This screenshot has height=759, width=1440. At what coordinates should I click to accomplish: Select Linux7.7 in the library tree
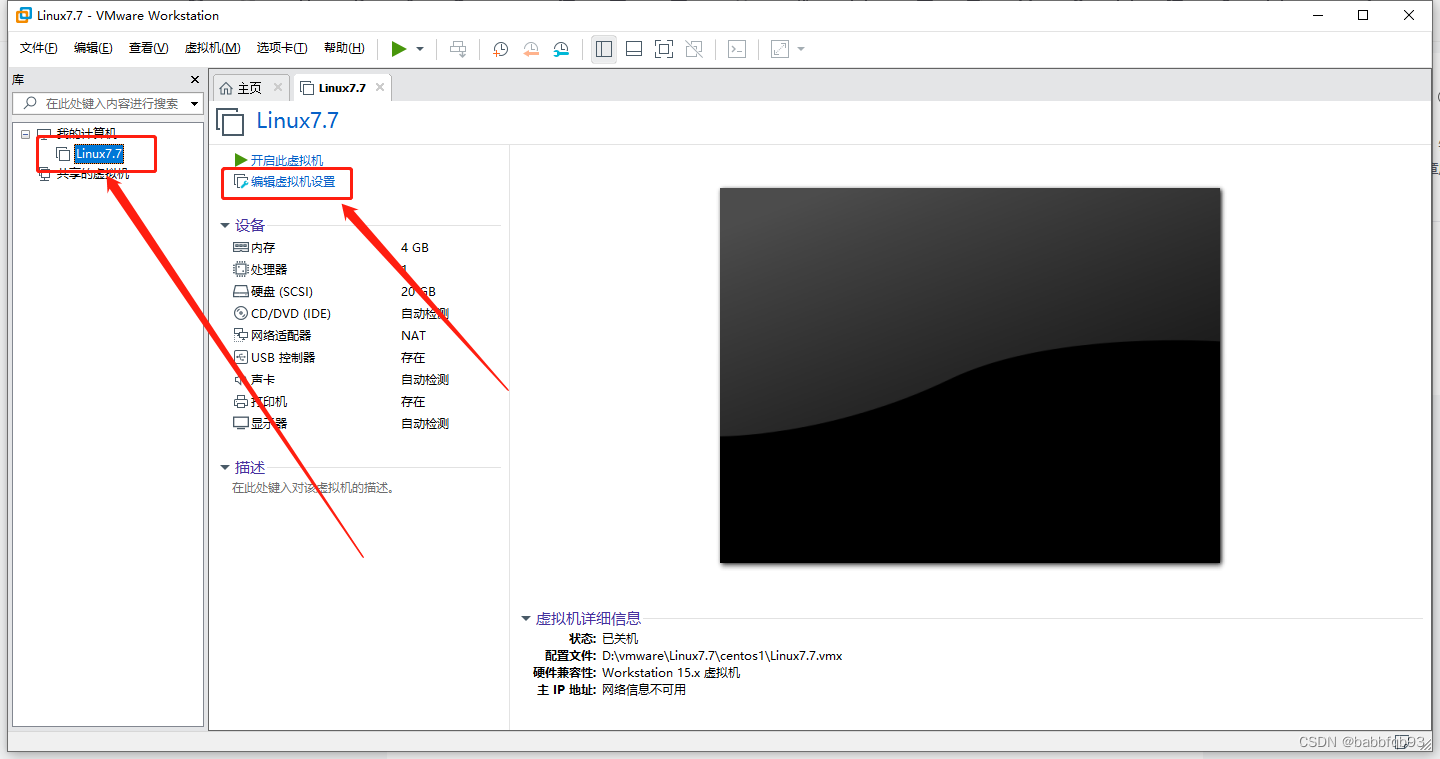(x=99, y=154)
